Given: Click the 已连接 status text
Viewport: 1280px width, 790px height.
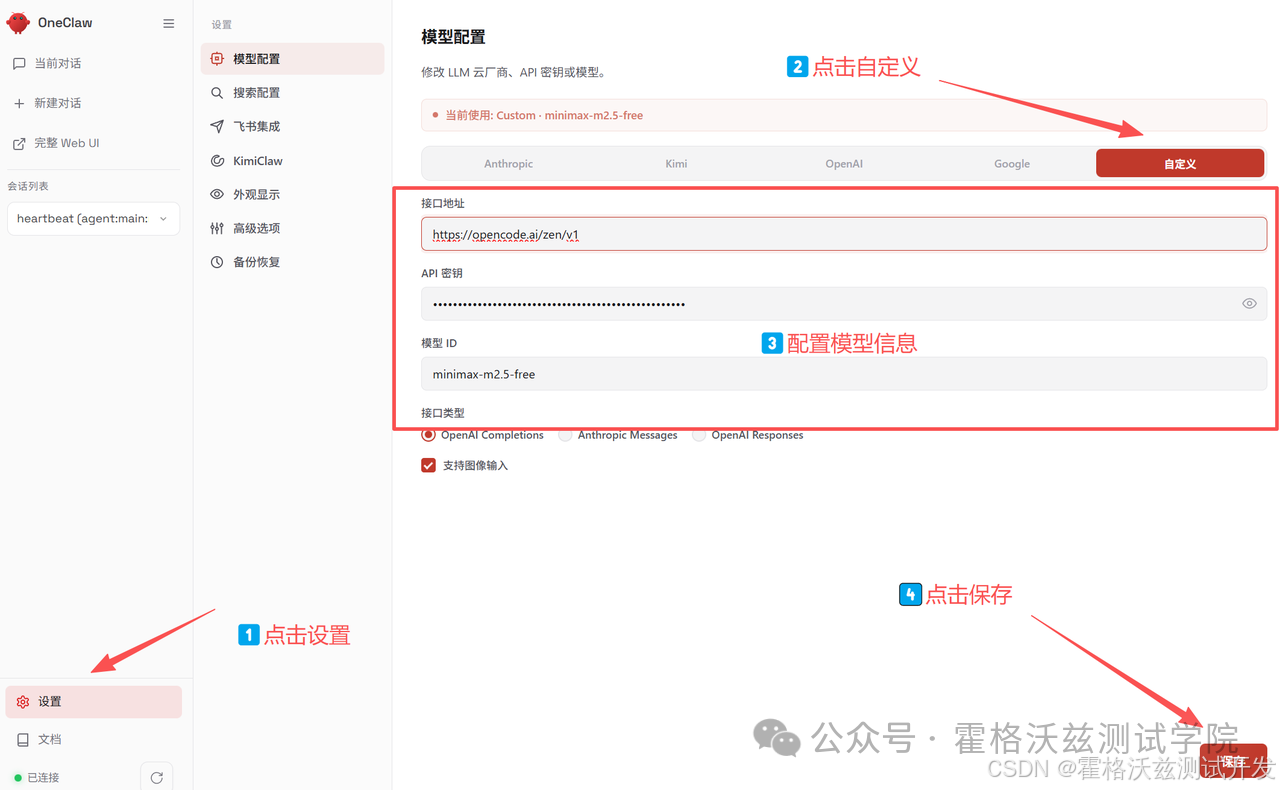Looking at the screenshot, I should pyautogui.click(x=43, y=777).
